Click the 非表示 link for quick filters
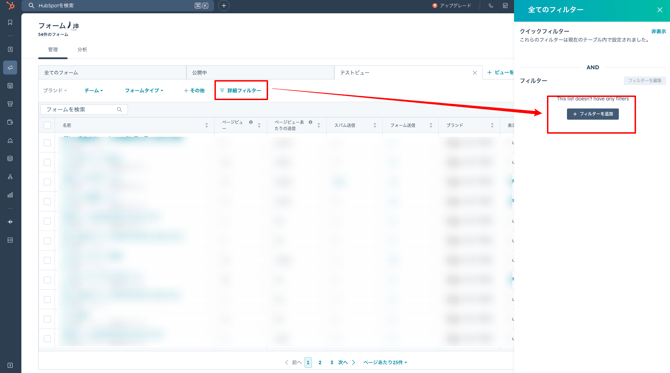This screenshot has height=373, width=670. click(x=658, y=32)
